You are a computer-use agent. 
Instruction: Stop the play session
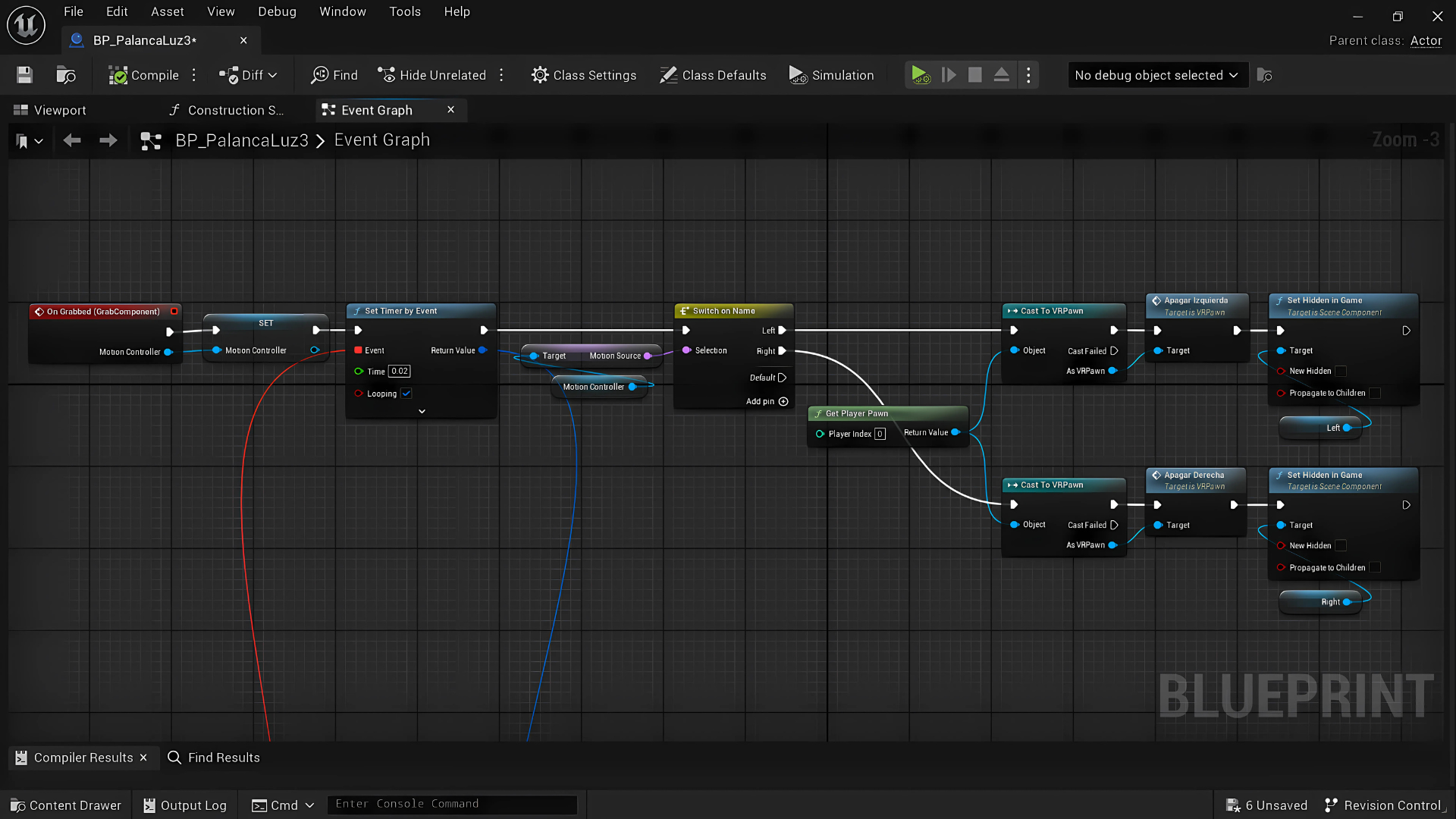click(975, 75)
